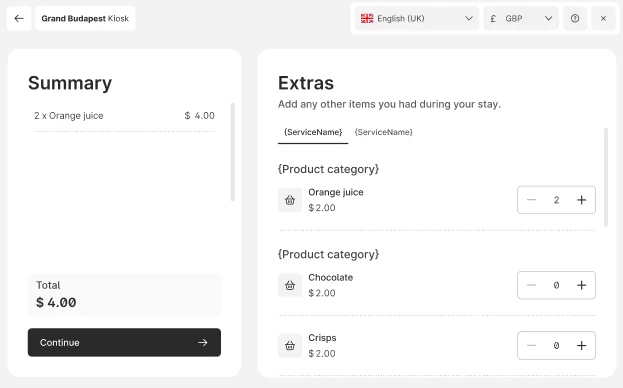Screen dimensions: 623x388
Task: Add one Chocolate with plus button
Action: [581, 285]
